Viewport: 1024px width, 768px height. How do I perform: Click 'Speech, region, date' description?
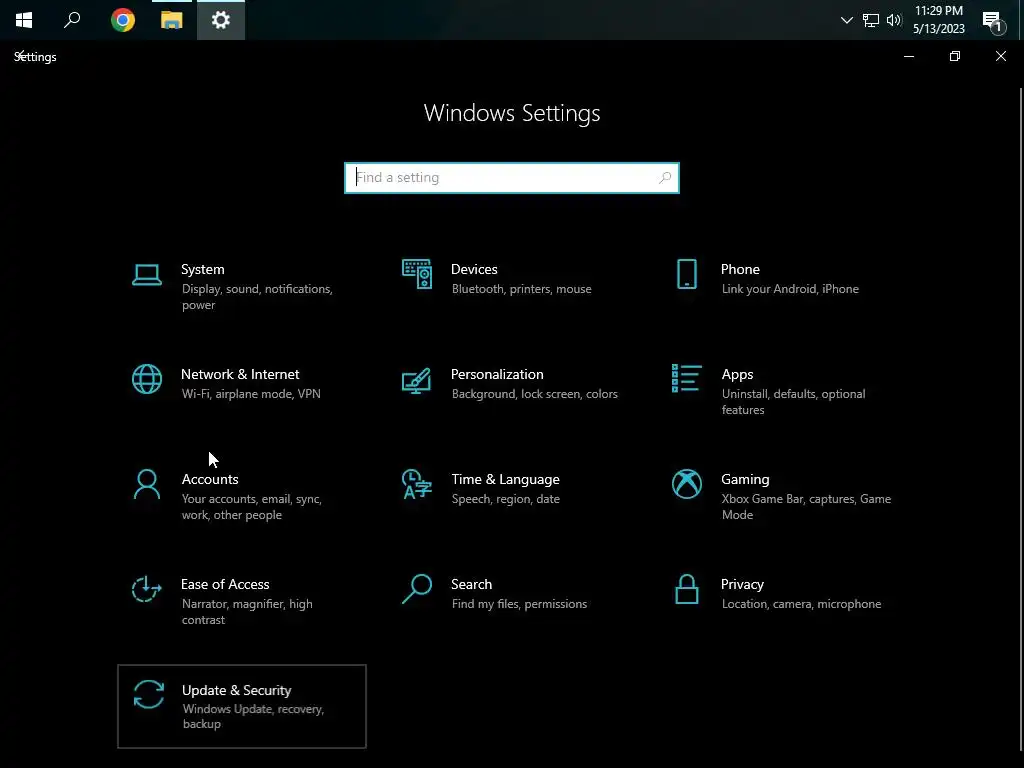[x=505, y=499]
